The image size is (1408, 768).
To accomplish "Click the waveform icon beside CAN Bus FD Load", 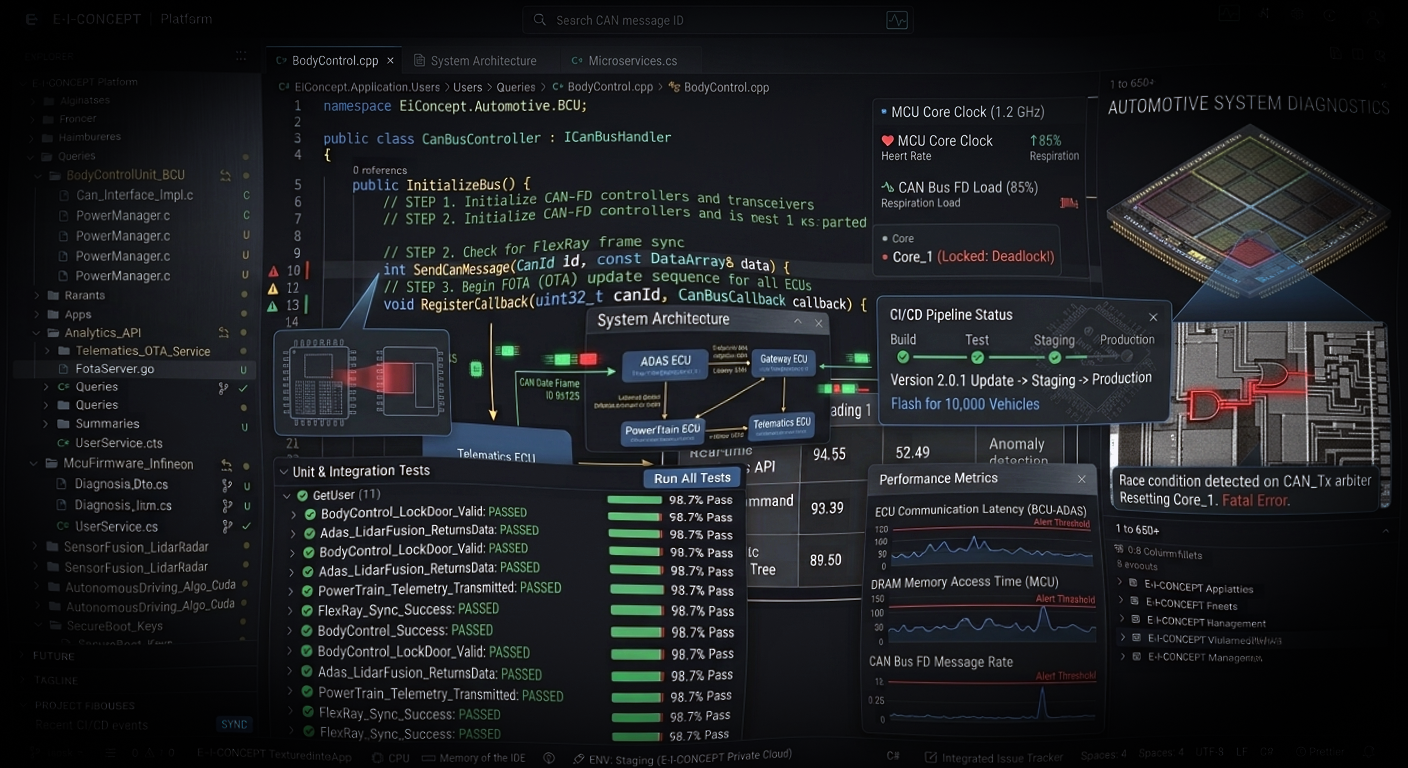I will [887, 187].
